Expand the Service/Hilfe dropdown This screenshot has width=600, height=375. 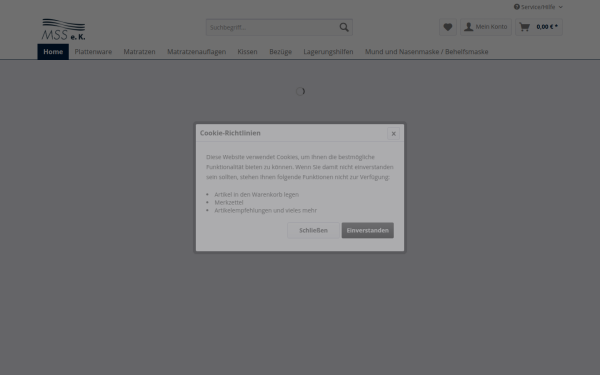538,7
